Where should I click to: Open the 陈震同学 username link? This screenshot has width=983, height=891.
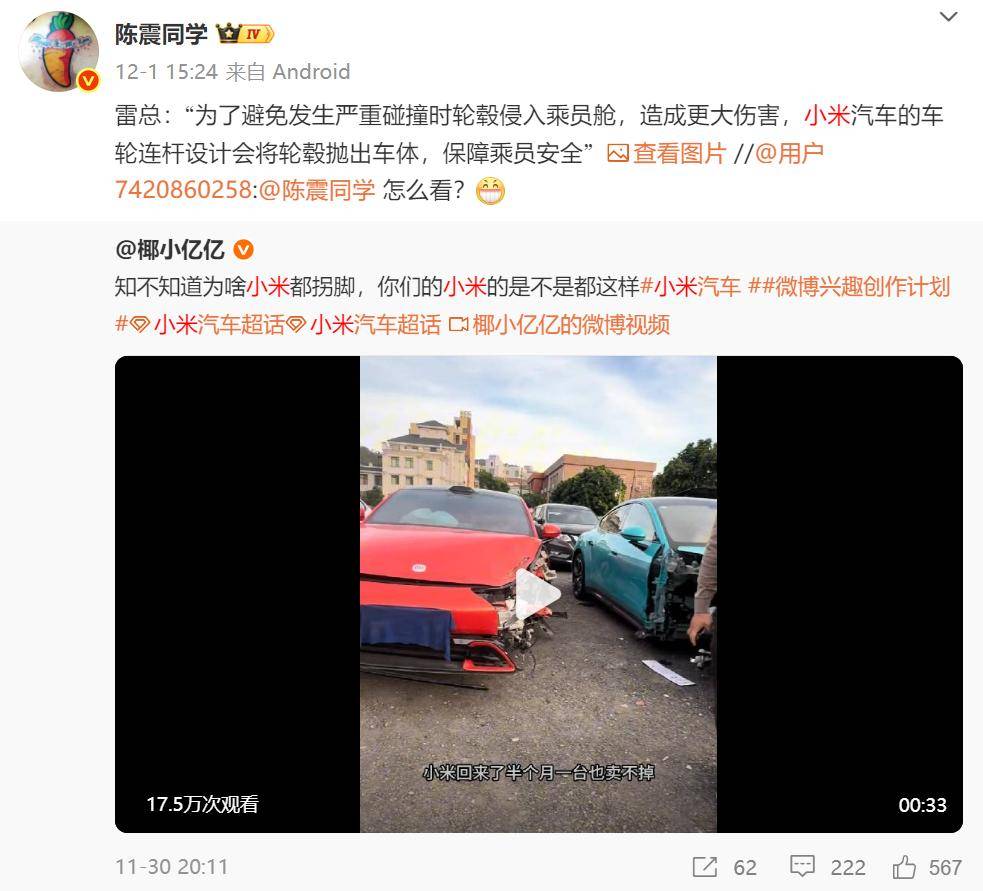click(x=161, y=34)
